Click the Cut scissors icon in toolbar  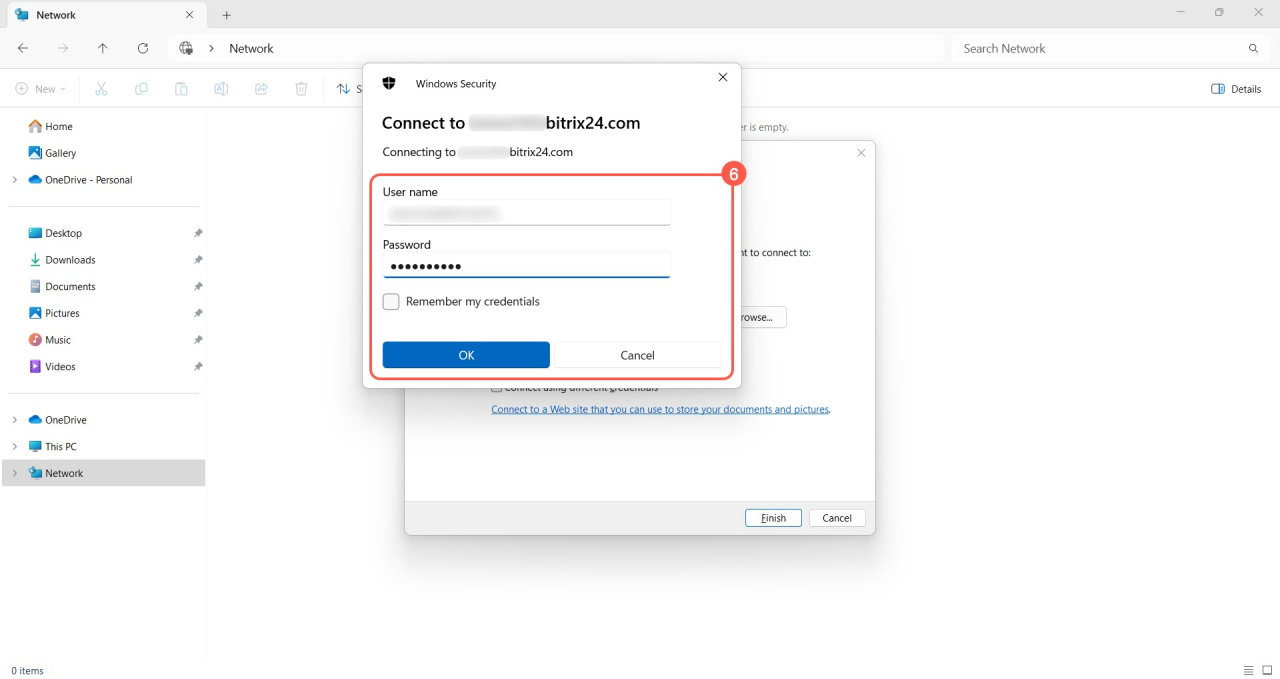coord(101,89)
